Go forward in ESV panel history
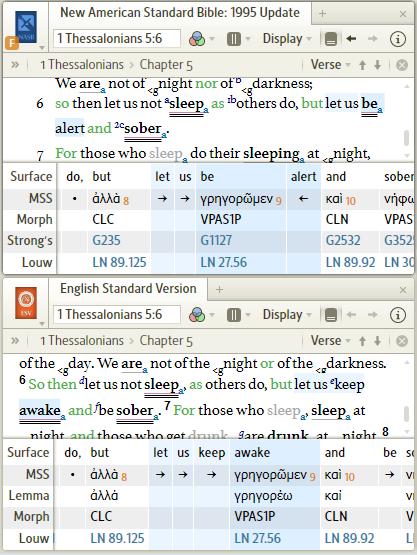 coord(372,314)
